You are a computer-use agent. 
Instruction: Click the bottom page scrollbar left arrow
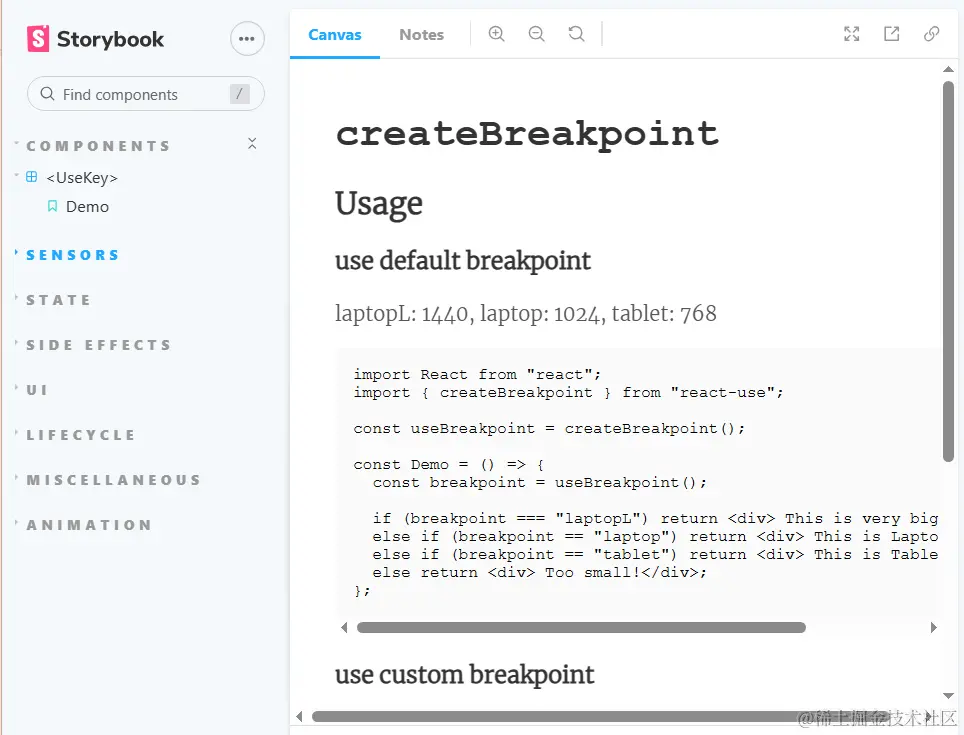pos(299,717)
